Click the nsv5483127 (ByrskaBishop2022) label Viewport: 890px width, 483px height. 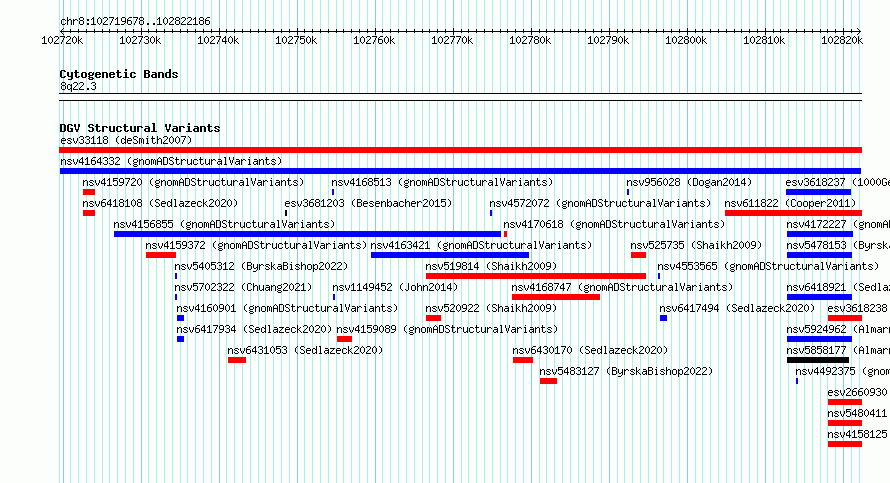click(626, 371)
